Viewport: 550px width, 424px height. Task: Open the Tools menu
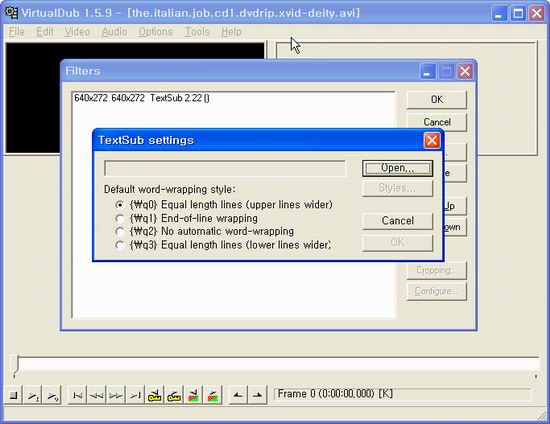(x=197, y=32)
